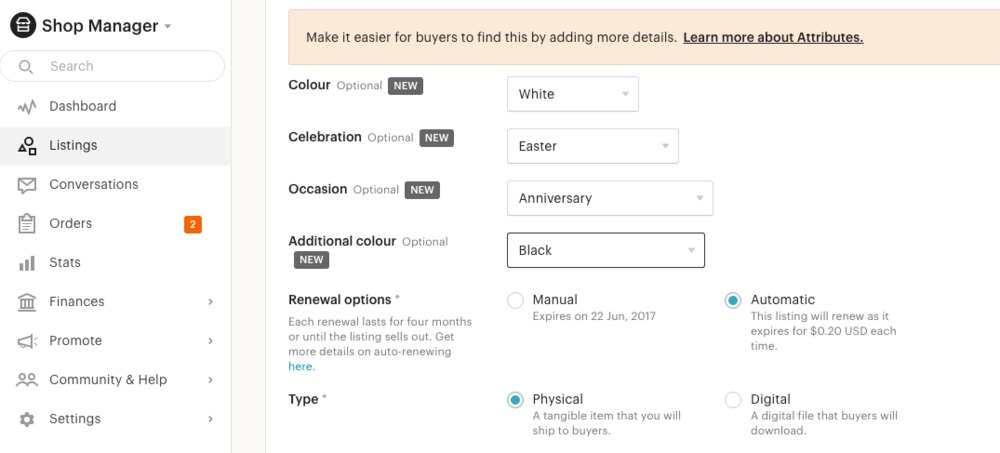Image resolution: width=1000 pixels, height=453 pixels.
Task: Click the Promote megaphone icon
Action: [x=27, y=341]
